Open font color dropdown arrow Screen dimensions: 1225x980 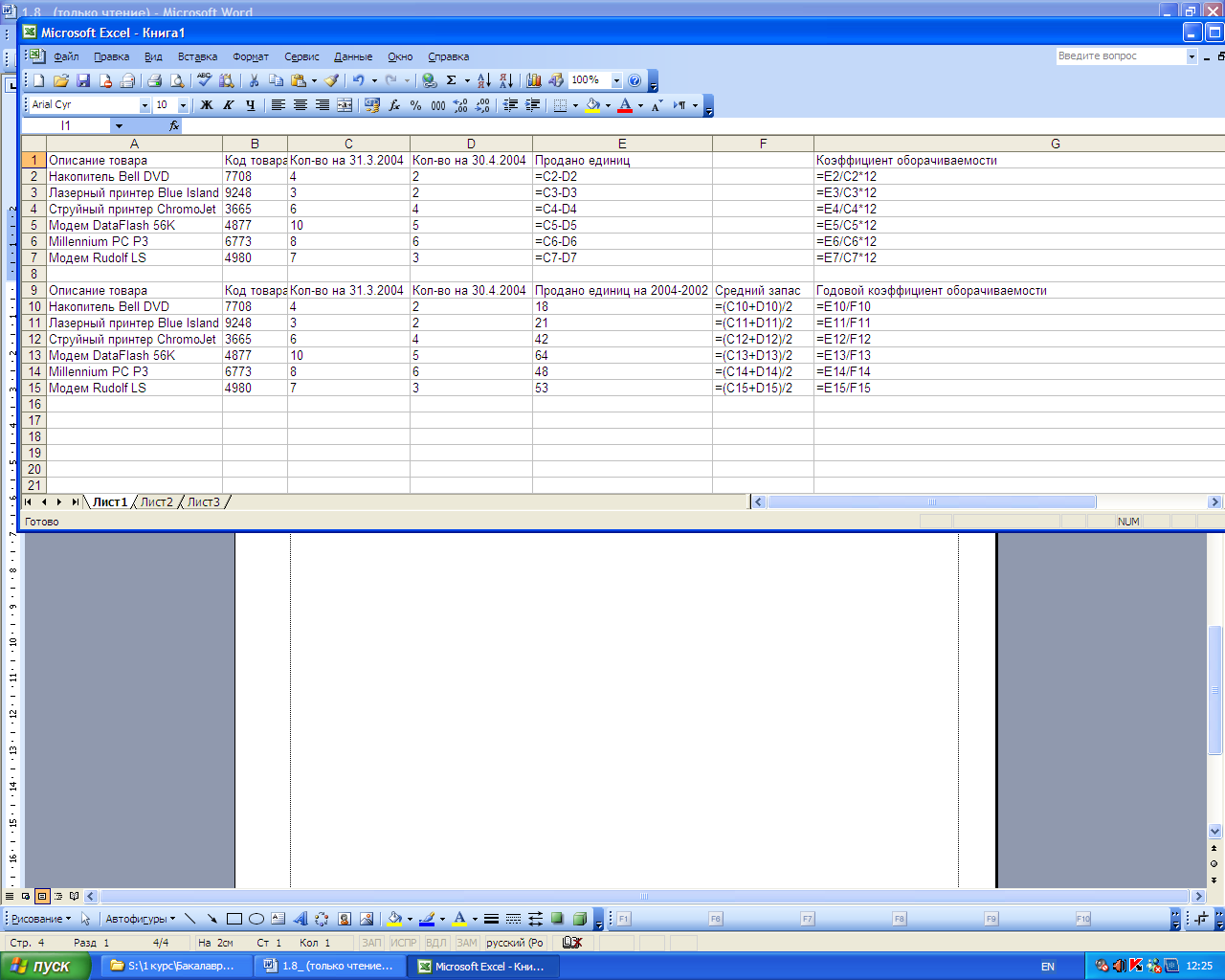(640, 105)
